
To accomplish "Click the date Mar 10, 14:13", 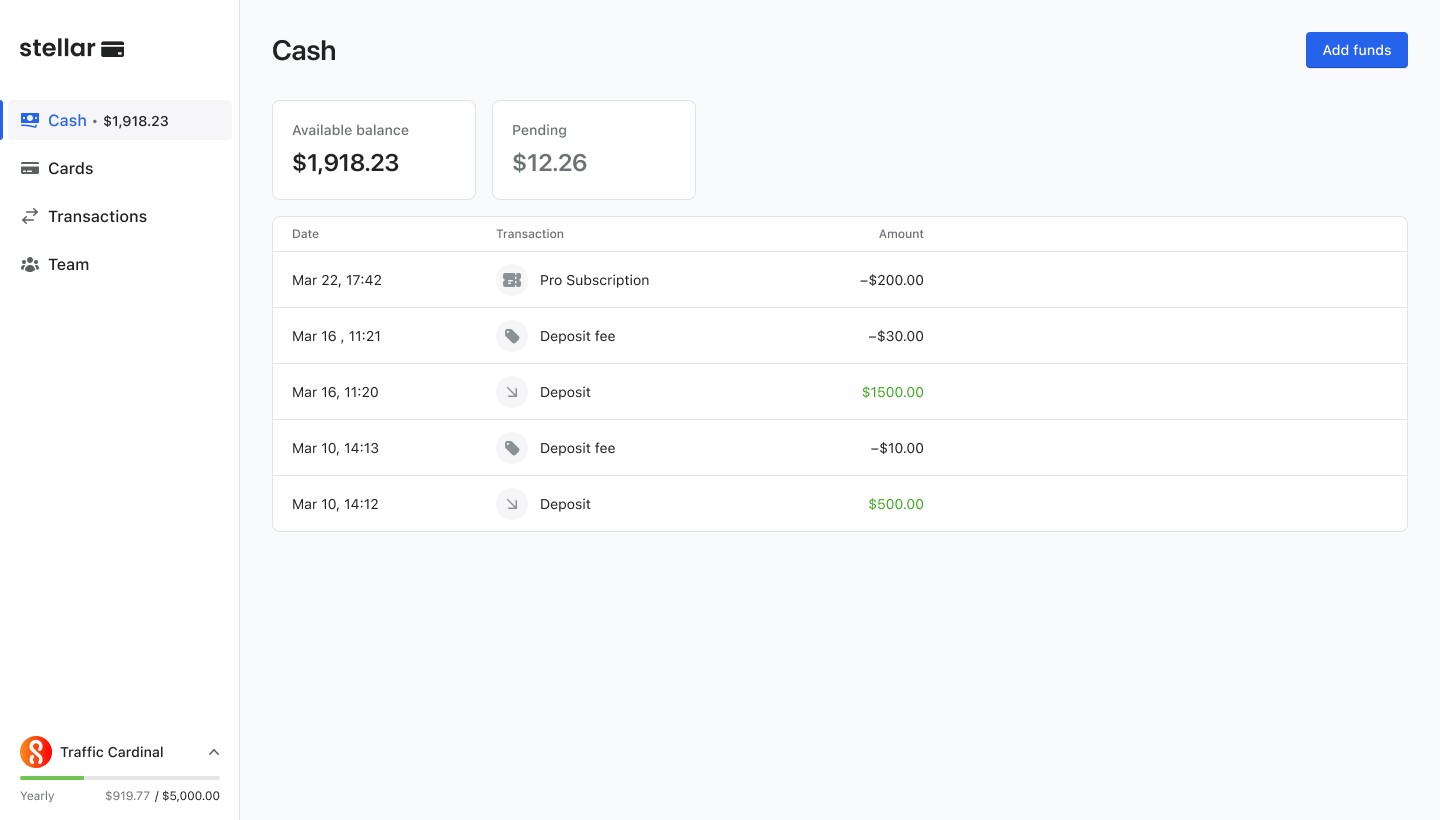I will point(335,448).
